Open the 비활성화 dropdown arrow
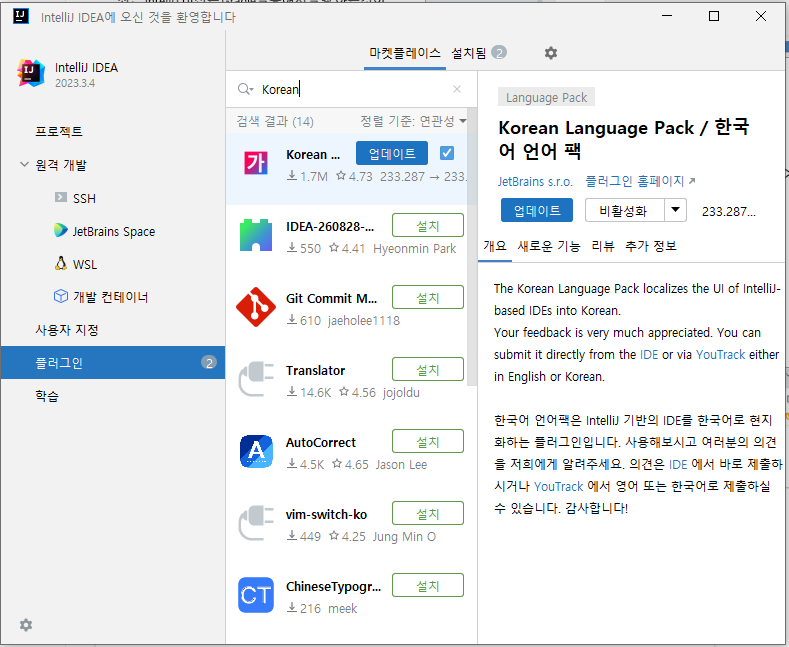The height and width of the screenshot is (647, 789). click(675, 210)
